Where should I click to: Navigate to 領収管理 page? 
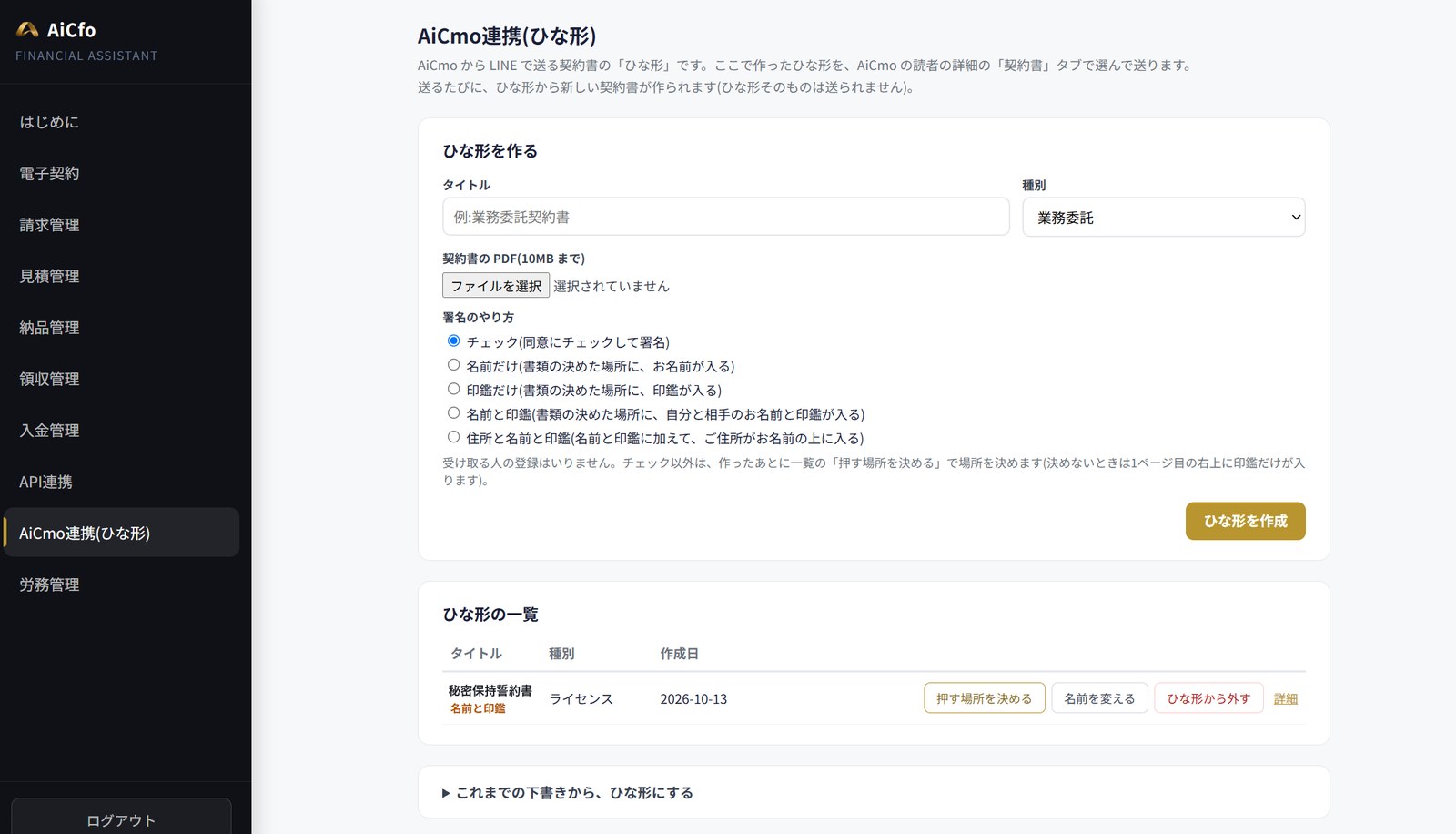[121, 379]
